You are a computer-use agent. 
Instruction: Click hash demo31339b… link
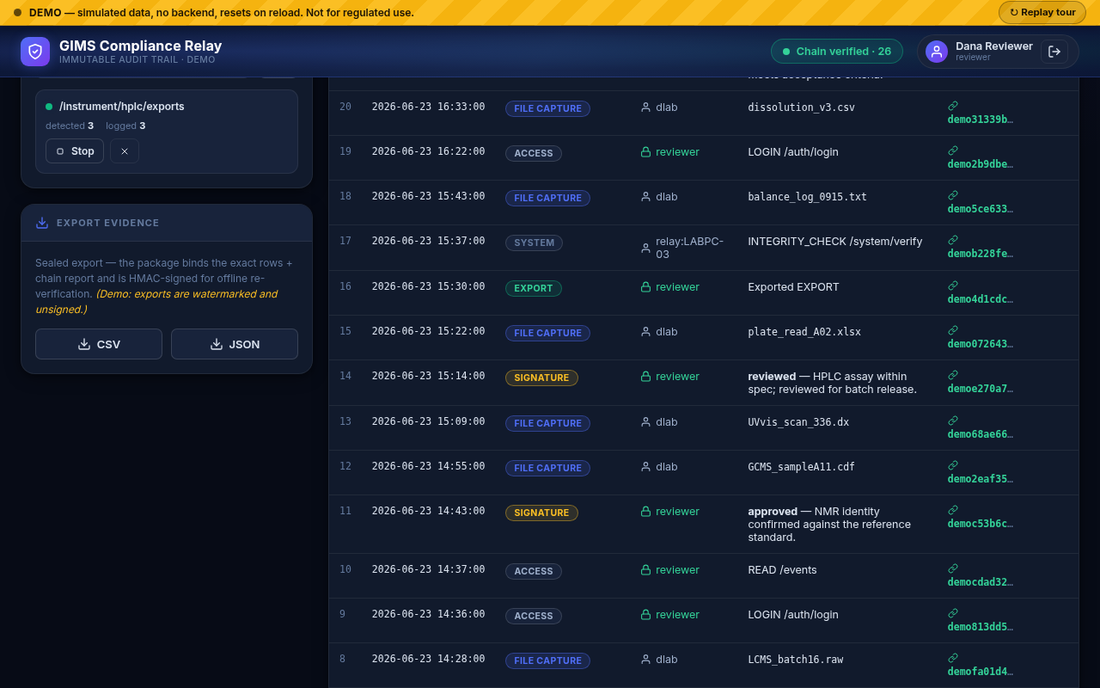(980, 119)
